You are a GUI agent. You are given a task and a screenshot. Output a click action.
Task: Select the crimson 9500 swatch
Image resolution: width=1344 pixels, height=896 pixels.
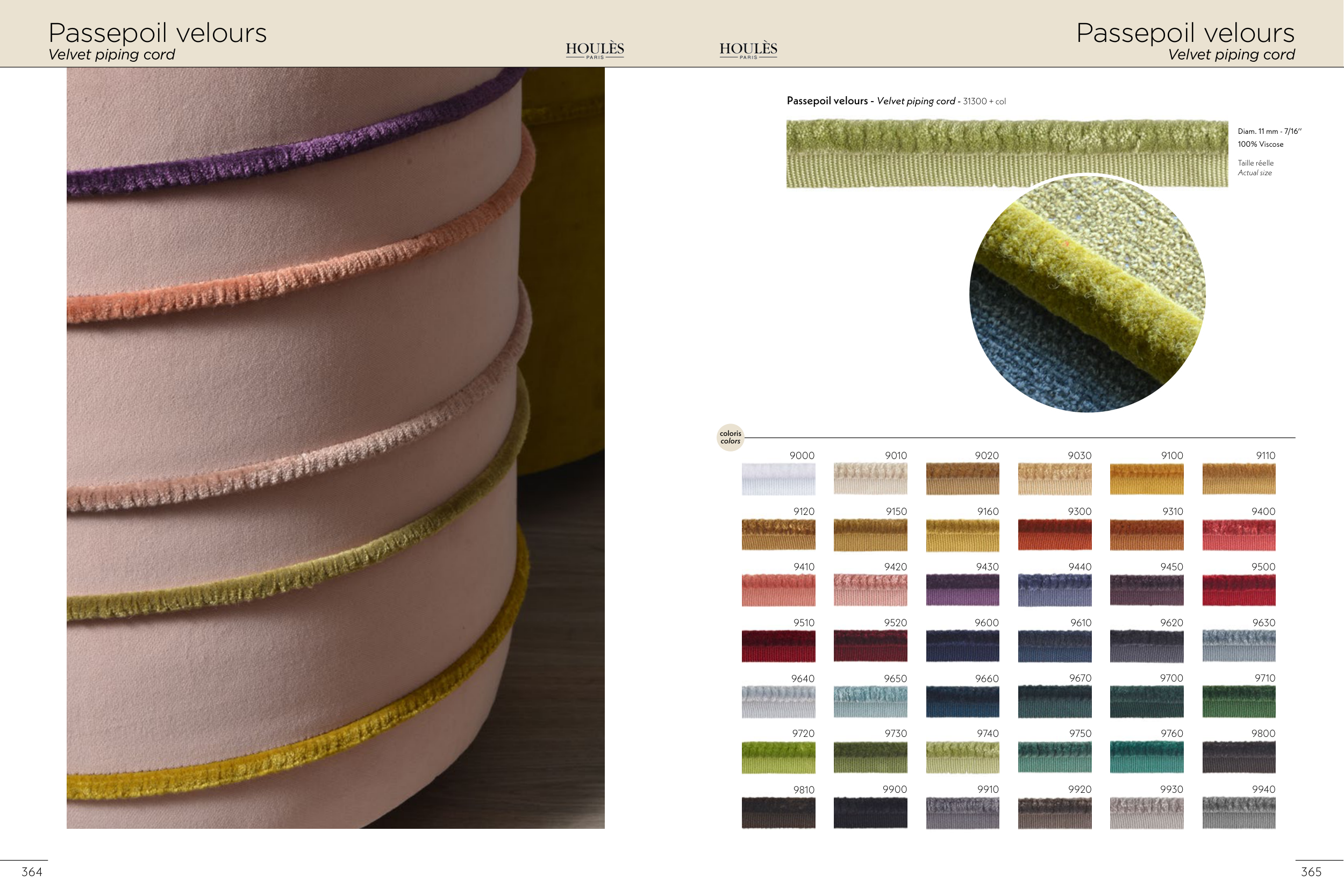click(1238, 590)
